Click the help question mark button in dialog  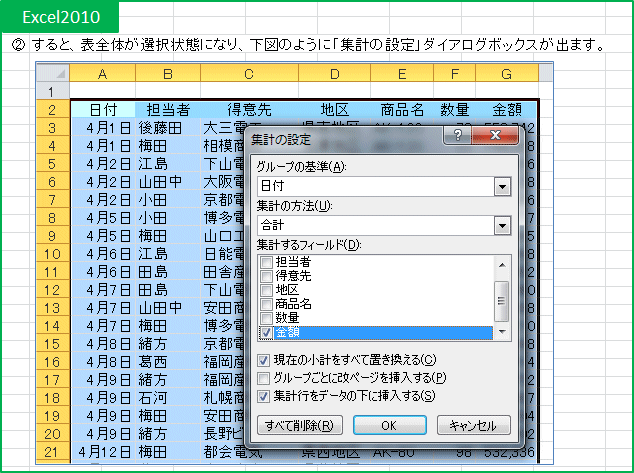click(457, 135)
